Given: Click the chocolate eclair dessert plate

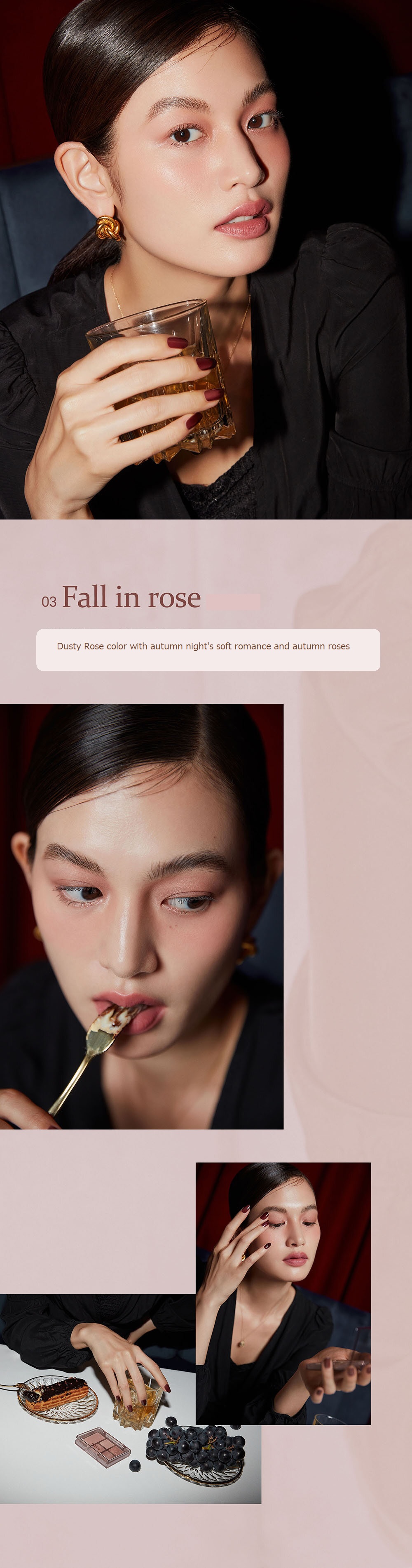Looking at the screenshot, I should point(58,1399).
